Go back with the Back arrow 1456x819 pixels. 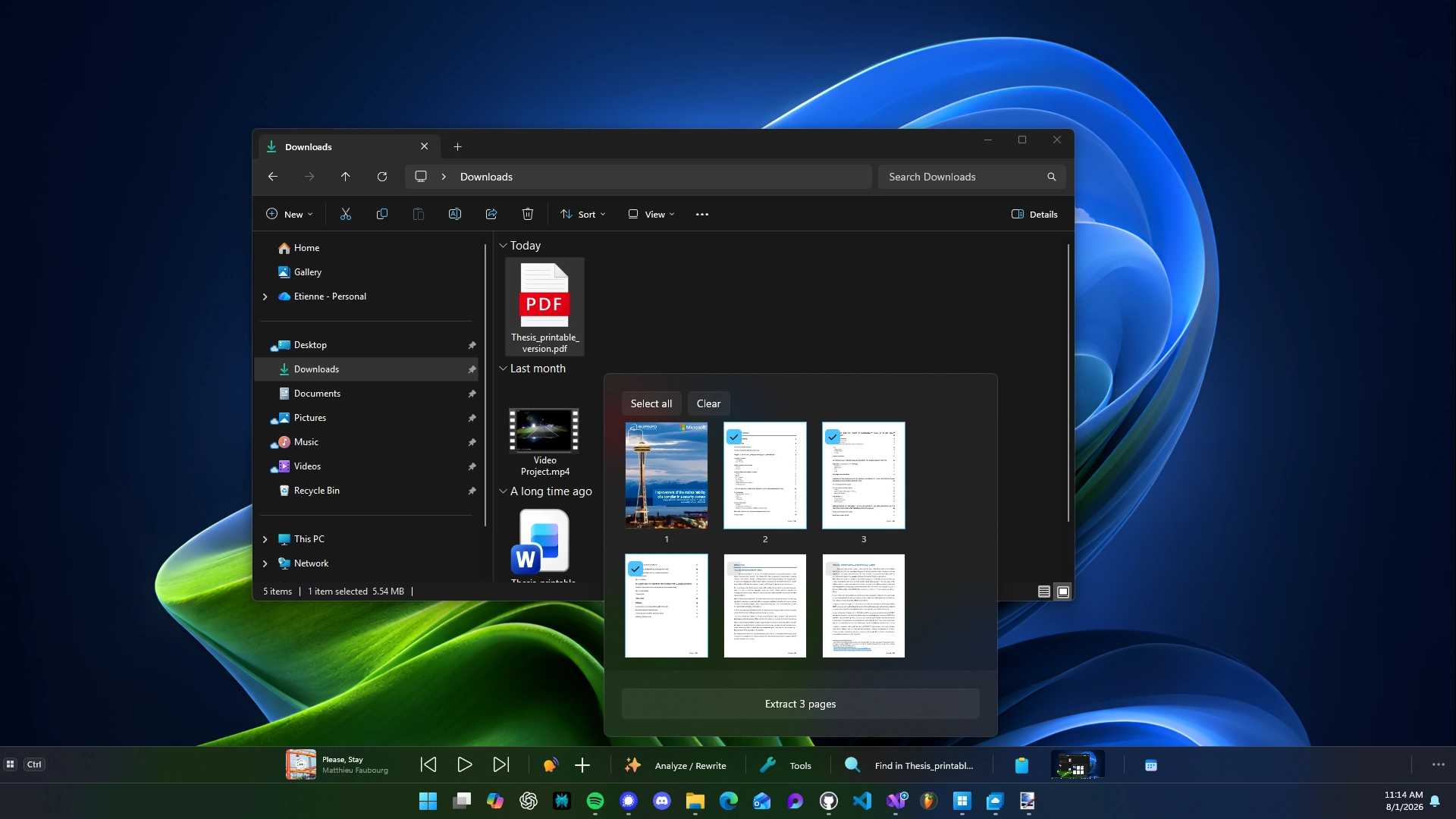[273, 177]
